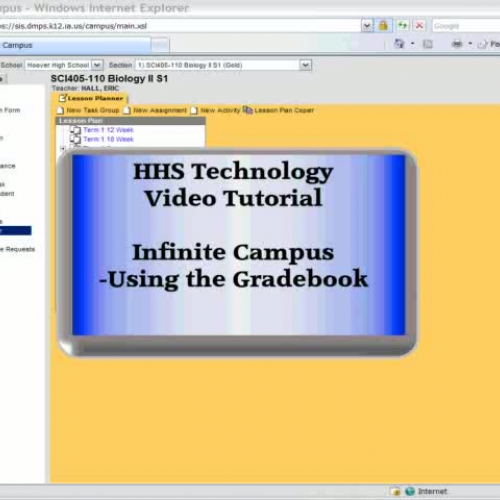Stop loading with the red X icon
The height and width of the screenshot is (500, 500).
(420, 25)
